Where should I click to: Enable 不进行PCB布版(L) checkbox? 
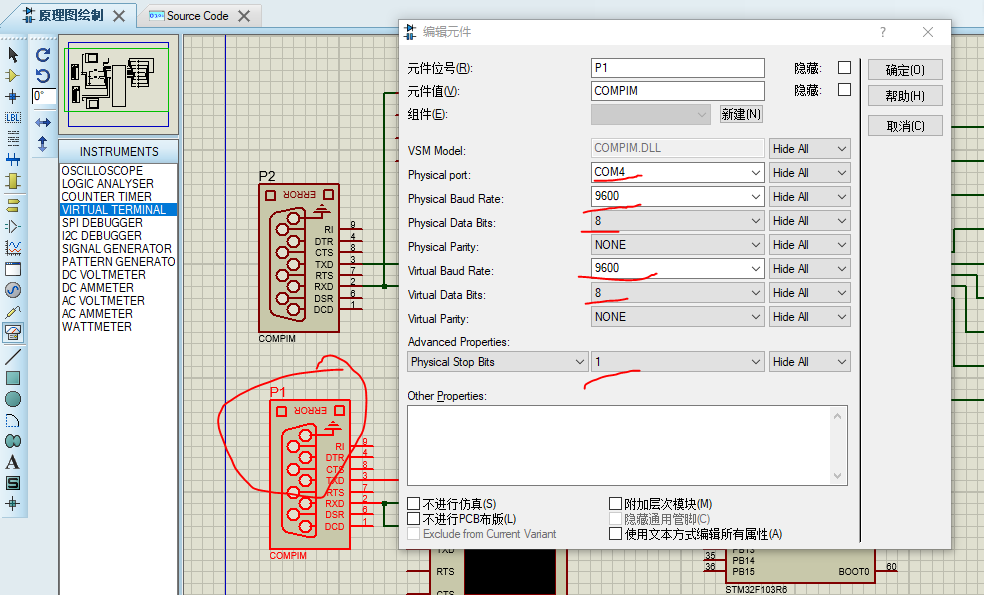[414, 518]
